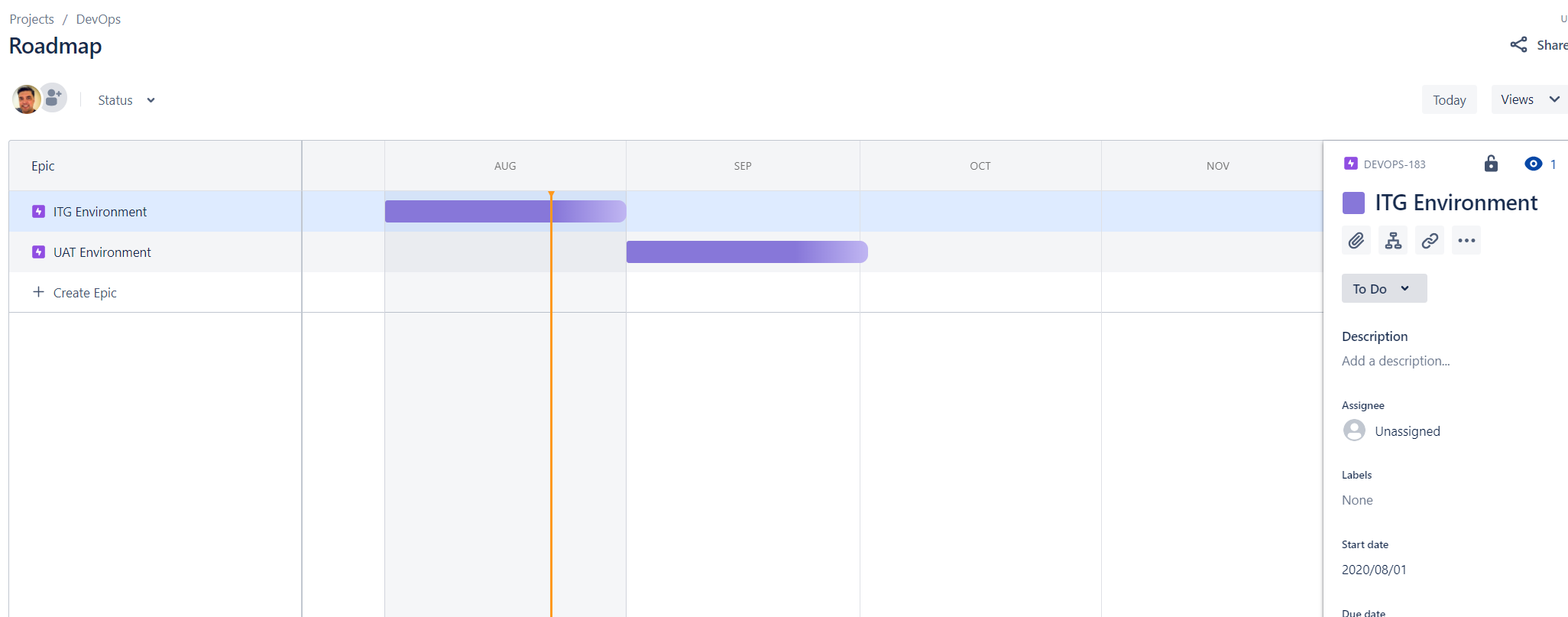The image size is (1568, 617).
Task: Open the Status filter dropdown
Action: pyautogui.click(x=126, y=100)
